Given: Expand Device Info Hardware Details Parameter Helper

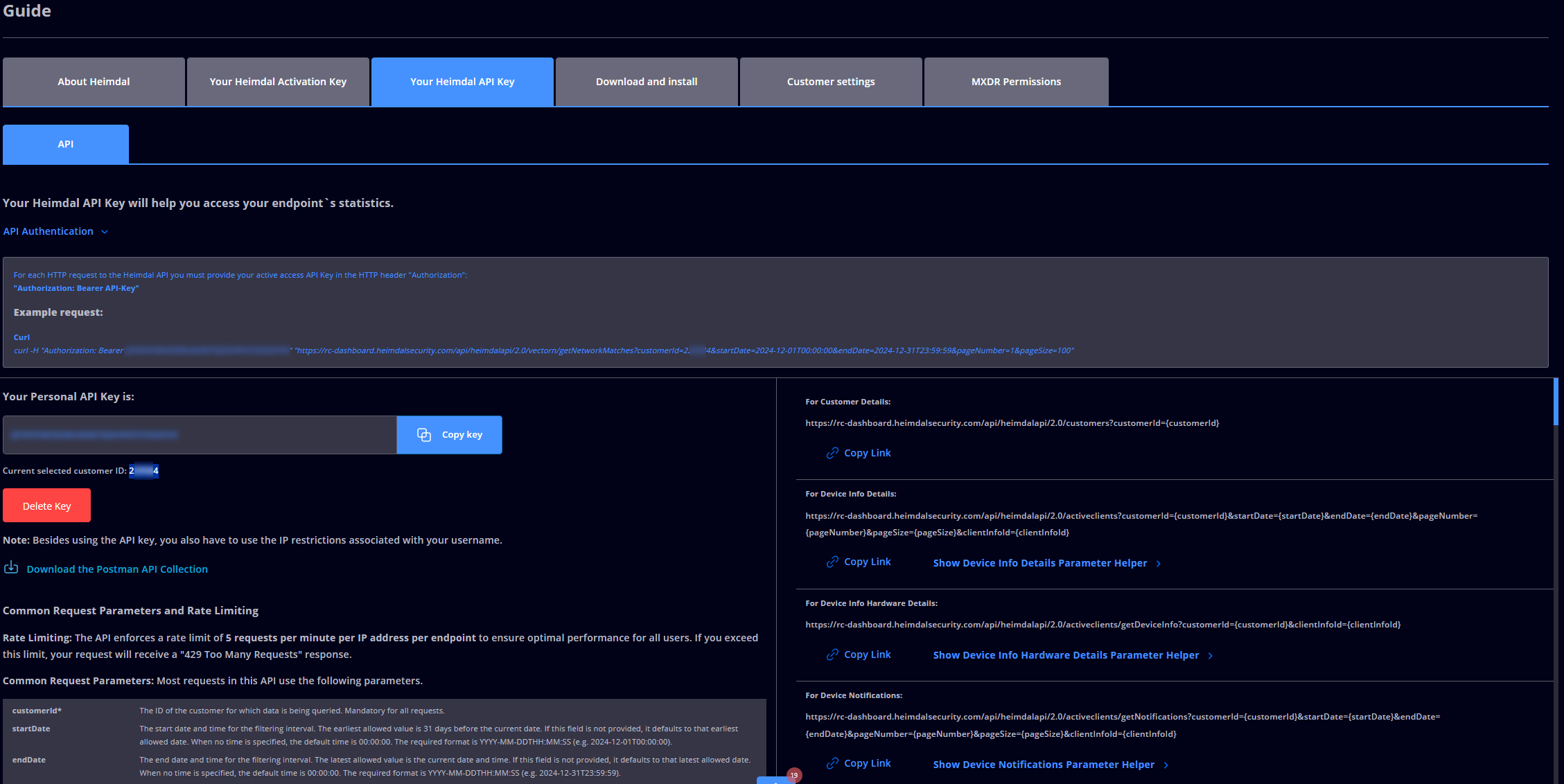Looking at the screenshot, I should 1073,655.
